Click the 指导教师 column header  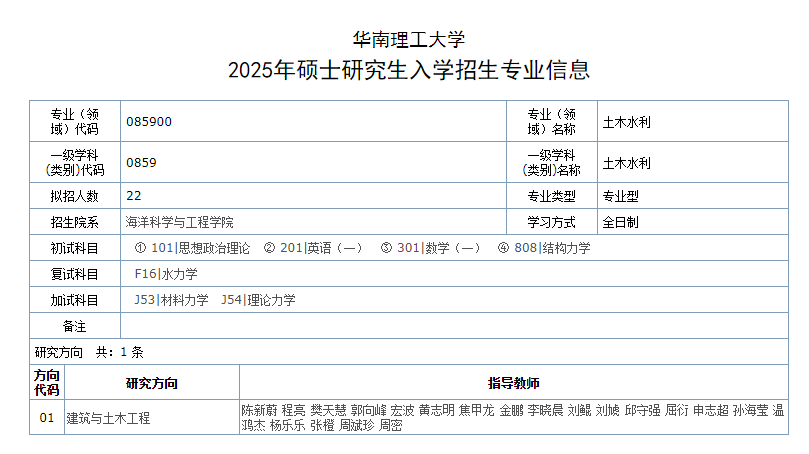pyautogui.click(x=514, y=383)
